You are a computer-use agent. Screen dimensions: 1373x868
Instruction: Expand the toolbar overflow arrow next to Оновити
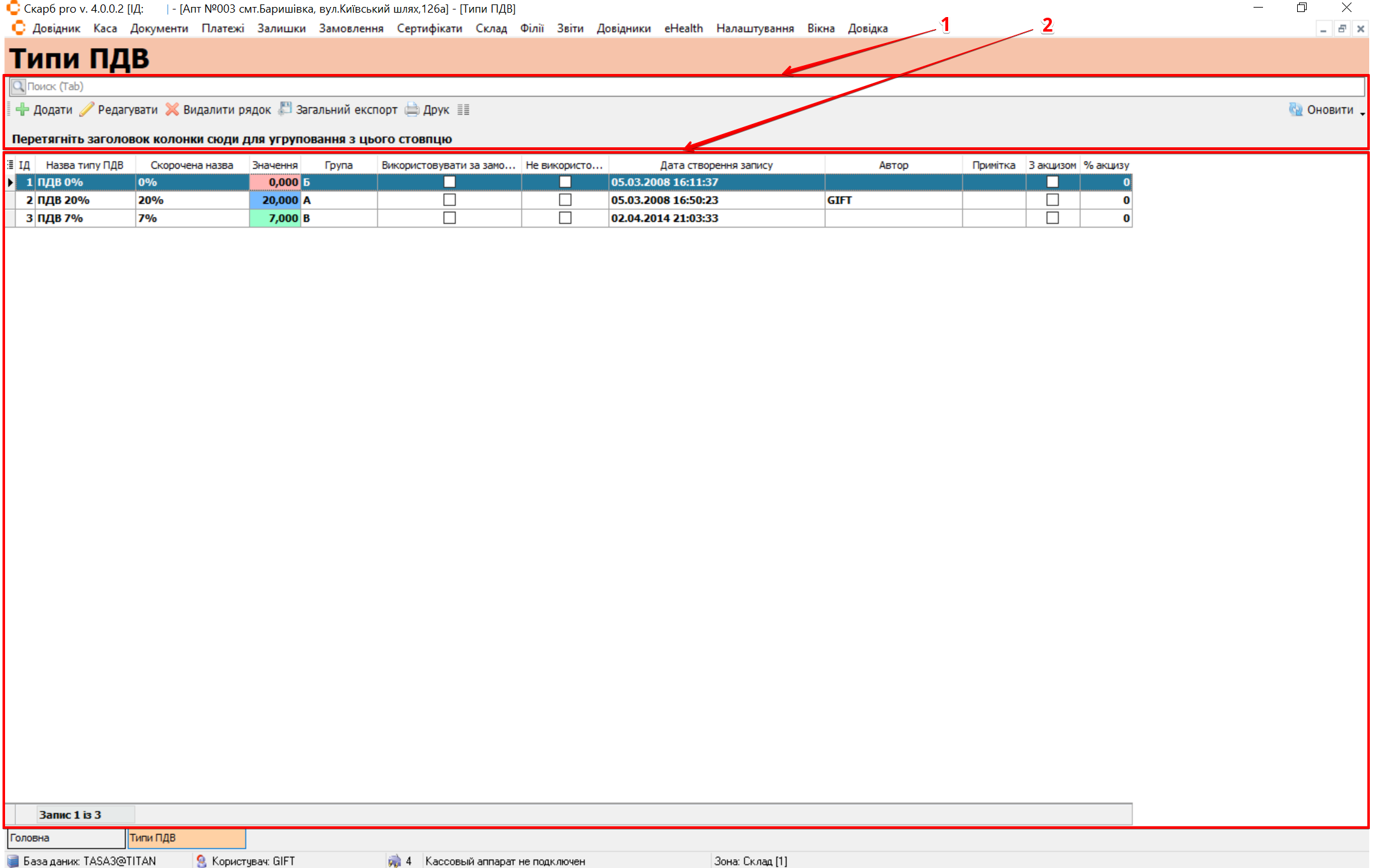coord(1362,114)
